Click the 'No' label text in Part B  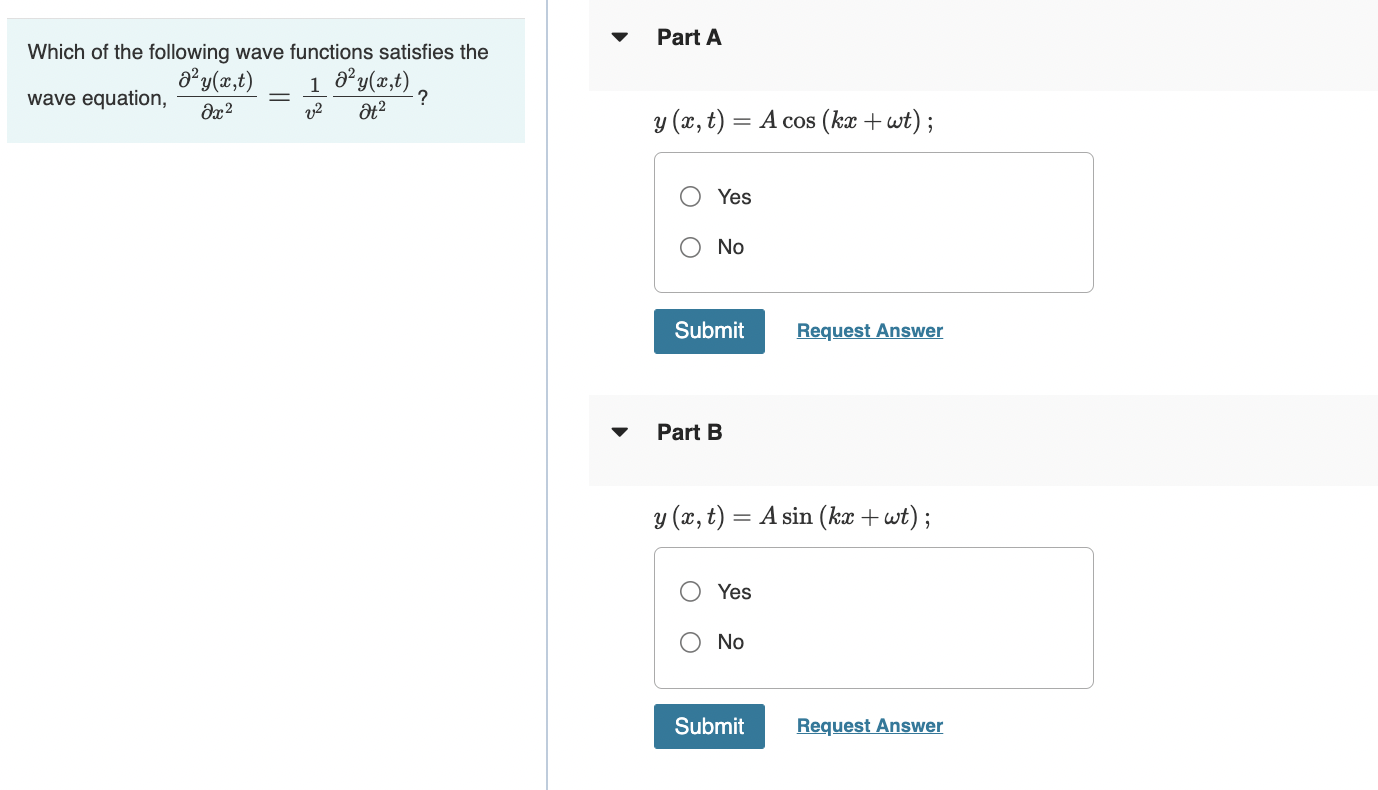731,642
